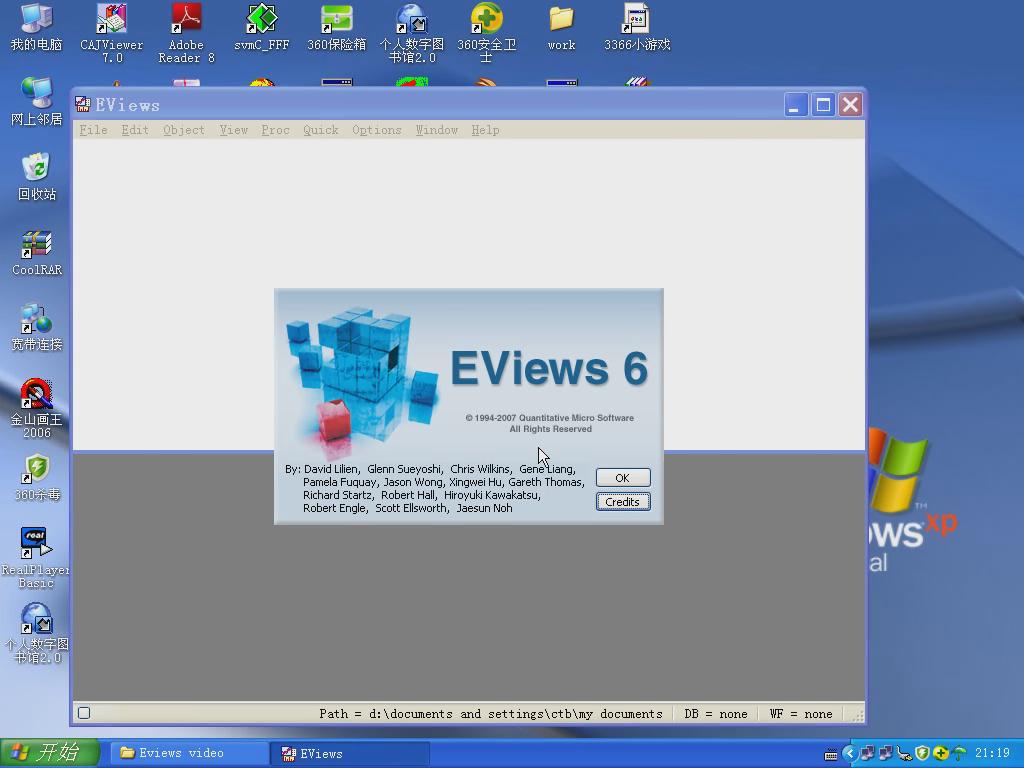Select 个人数字图书馆2.0 icon beside 360保险箱
The image size is (1024, 768).
pyautogui.click(x=411, y=33)
